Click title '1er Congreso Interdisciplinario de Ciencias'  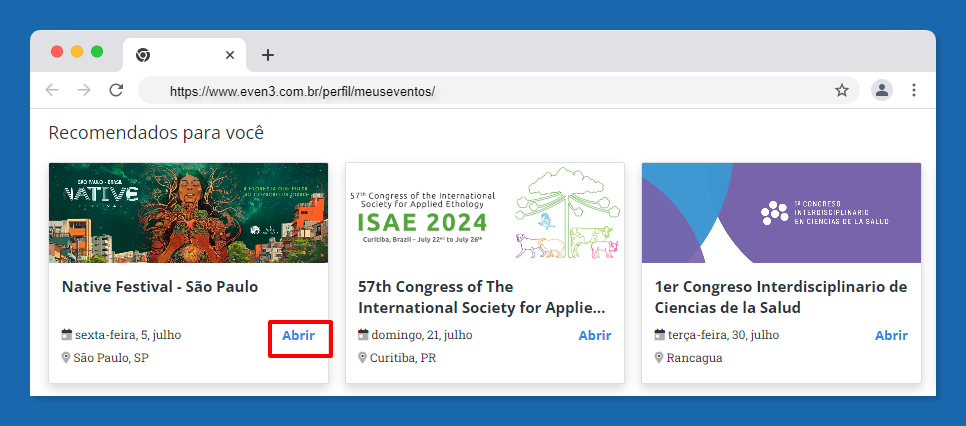[x=781, y=297]
